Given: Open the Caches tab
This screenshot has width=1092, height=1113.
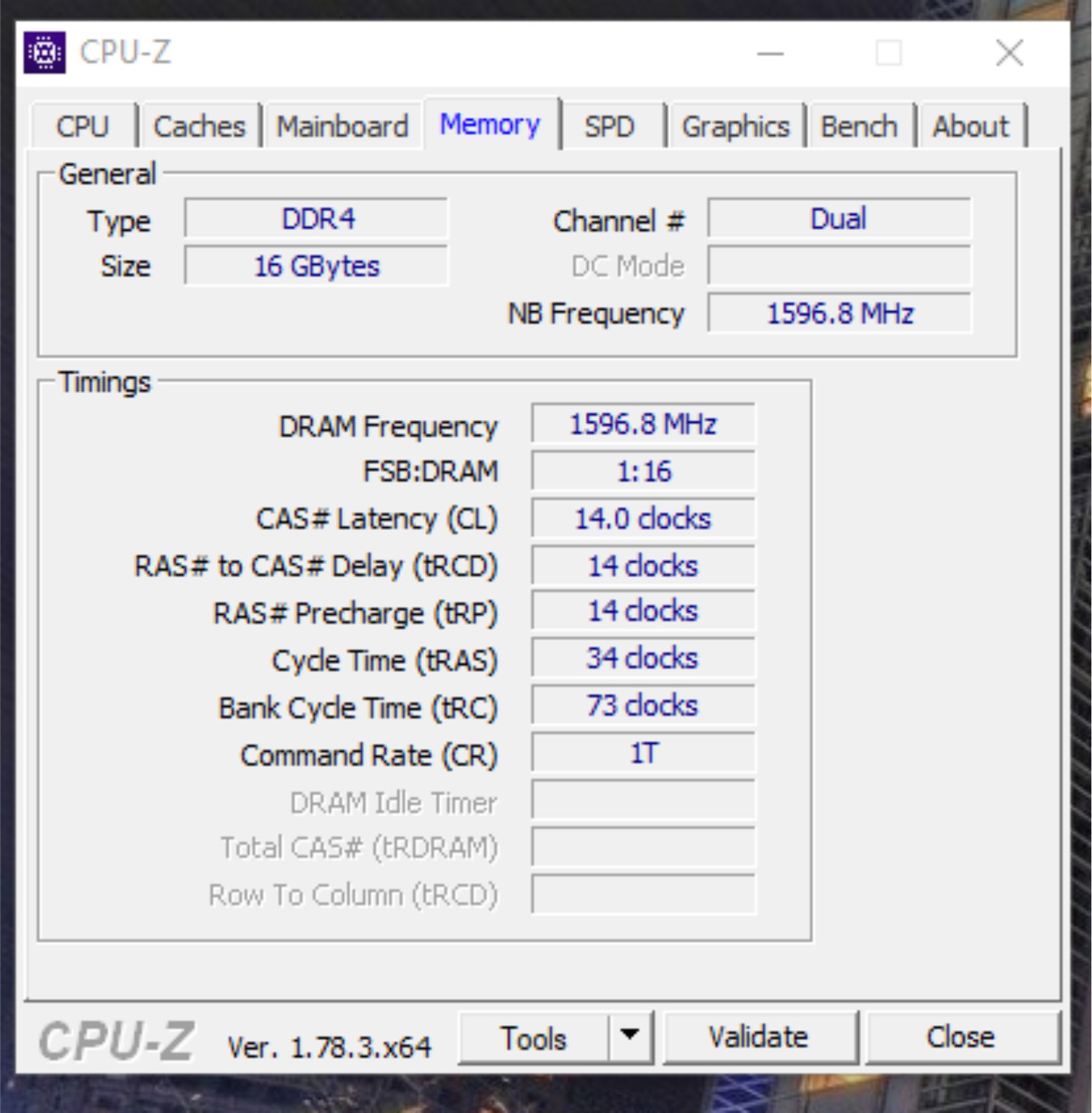Looking at the screenshot, I should [x=200, y=126].
